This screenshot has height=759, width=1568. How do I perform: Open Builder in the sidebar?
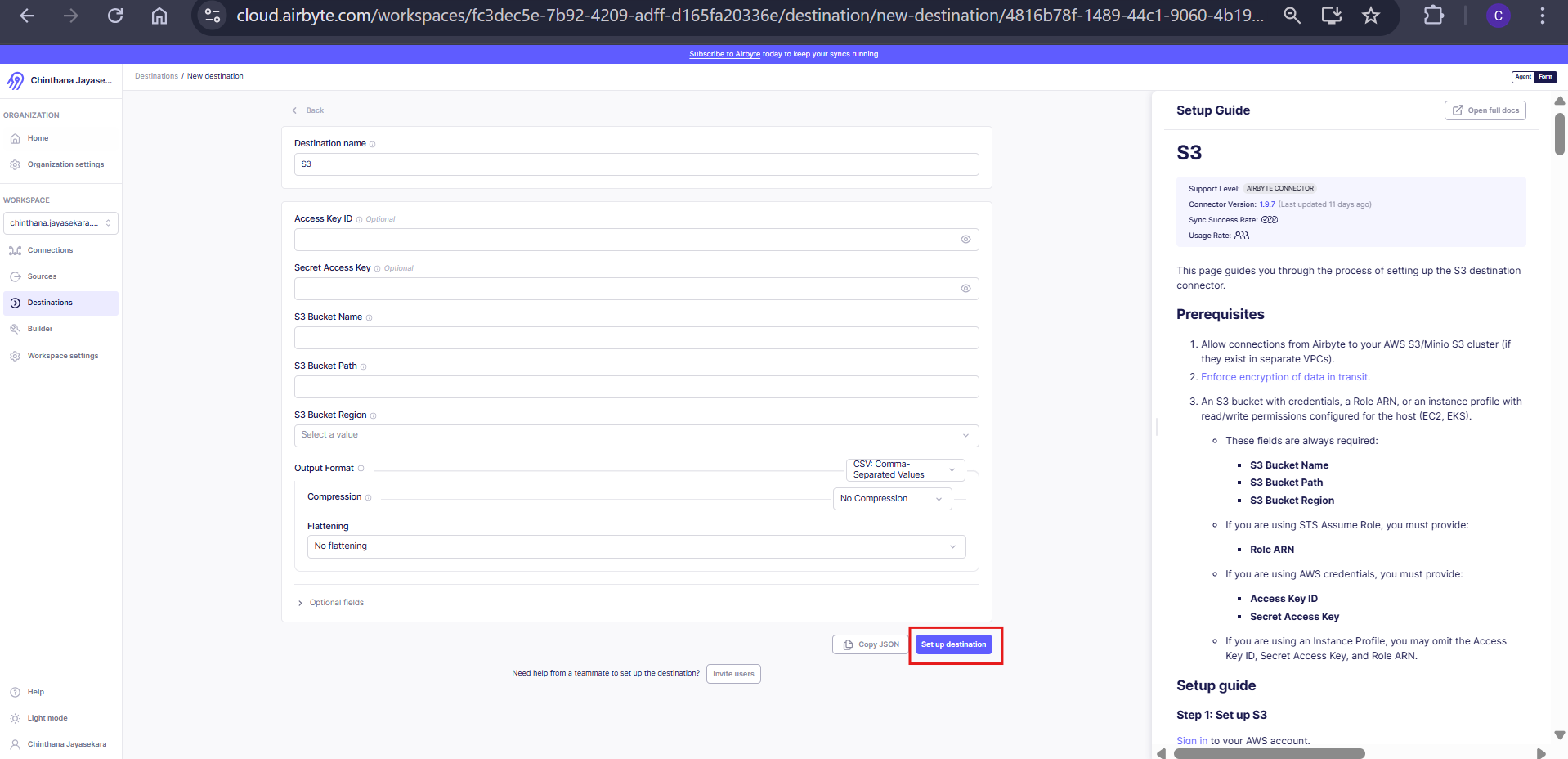click(60, 329)
